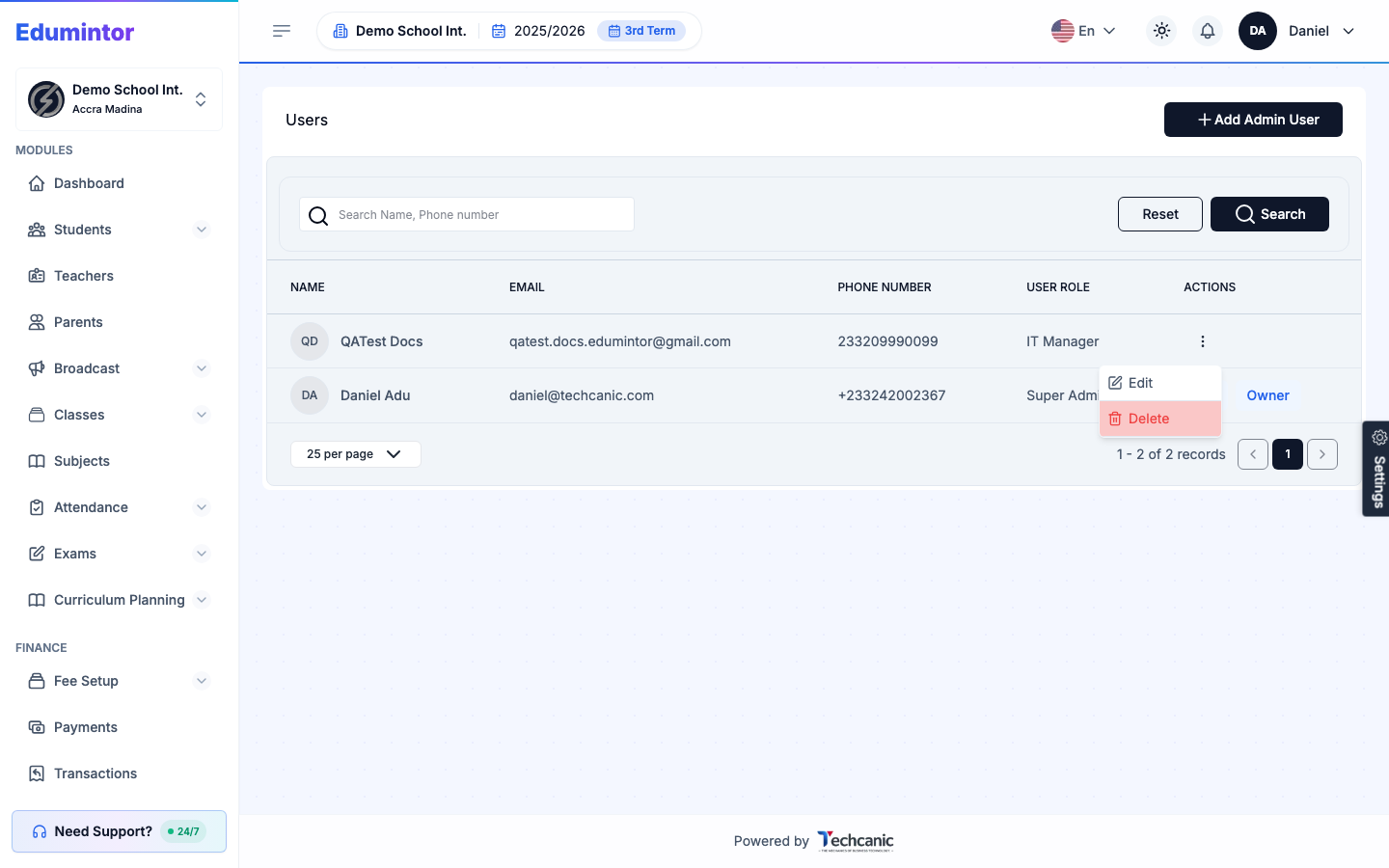Expand the Fee Setup chevron

click(202, 681)
